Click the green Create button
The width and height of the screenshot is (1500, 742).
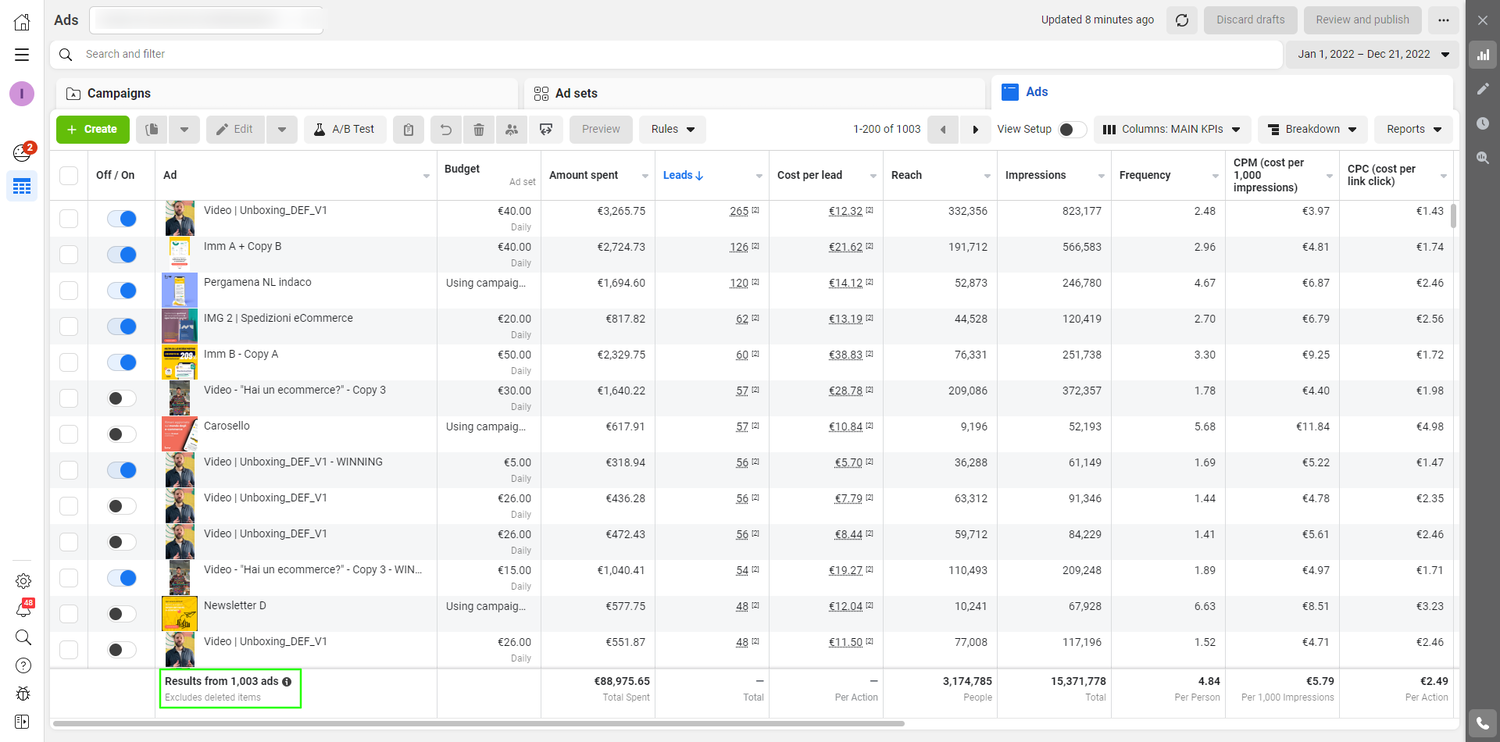(93, 129)
